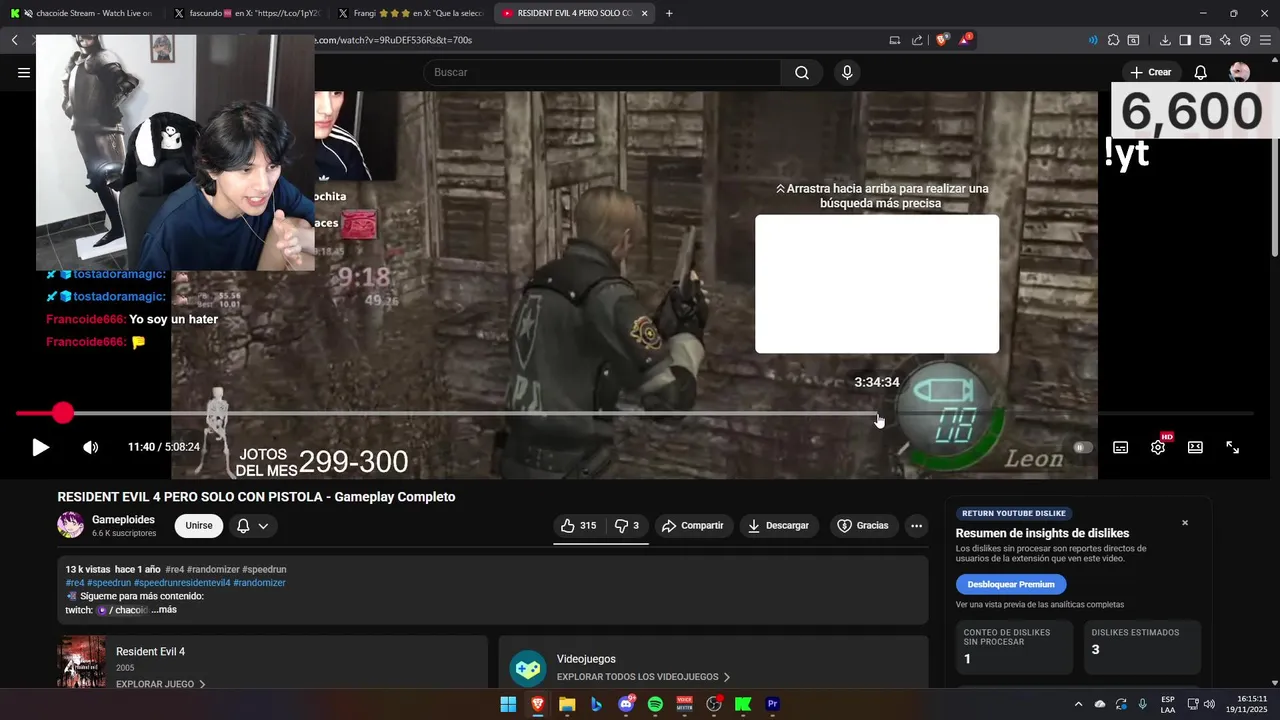Click the red progress bar scrubber handle

tap(63, 413)
